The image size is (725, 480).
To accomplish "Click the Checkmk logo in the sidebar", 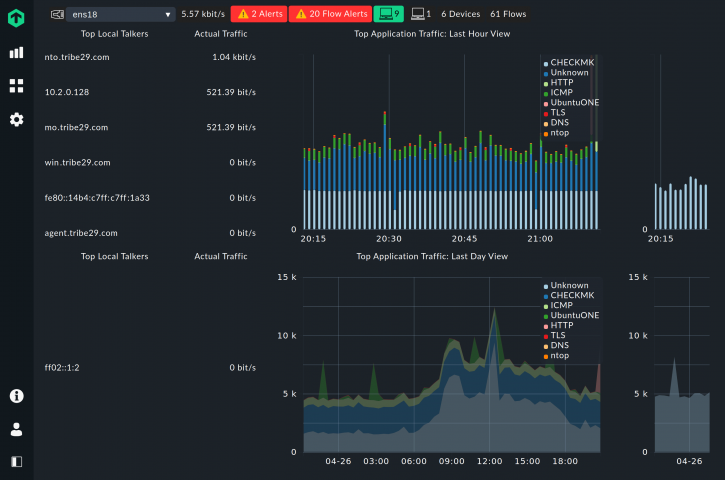I will [x=16, y=17].
